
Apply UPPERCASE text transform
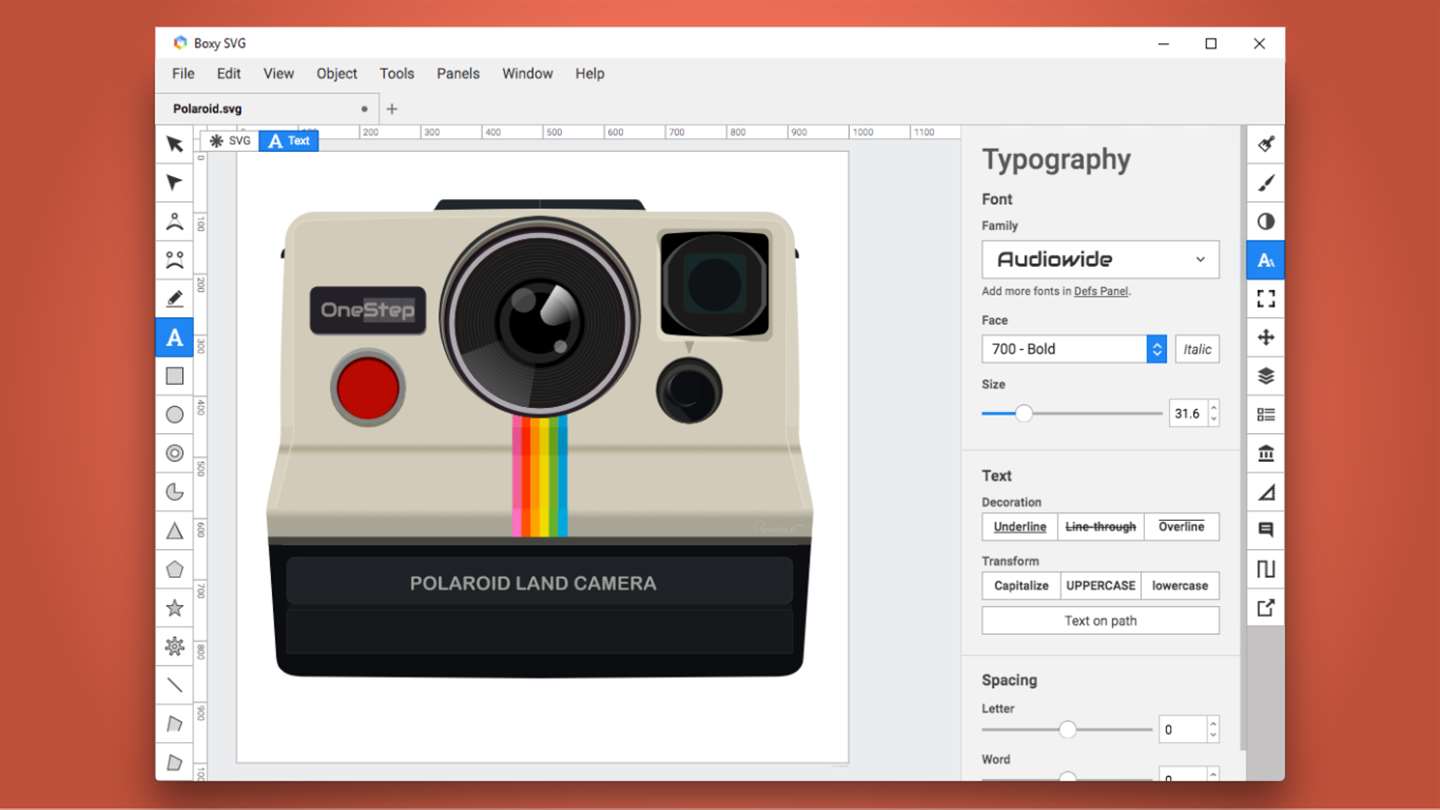(x=1101, y=586)
